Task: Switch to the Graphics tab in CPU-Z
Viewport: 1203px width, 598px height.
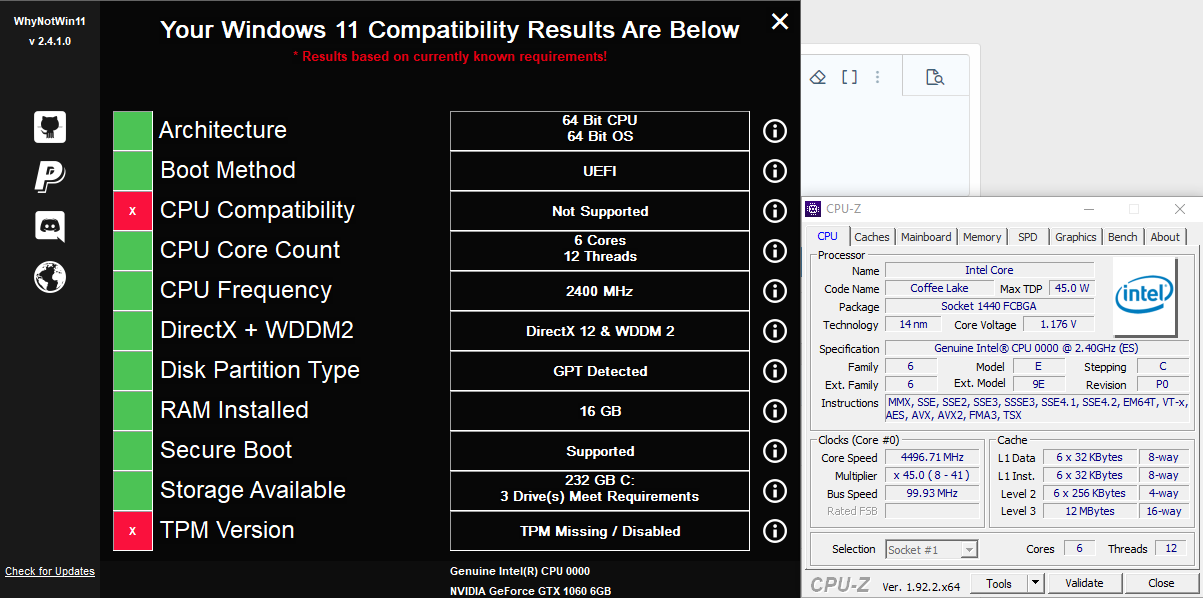Action: pyautogui.click(x=1076, y=237)
